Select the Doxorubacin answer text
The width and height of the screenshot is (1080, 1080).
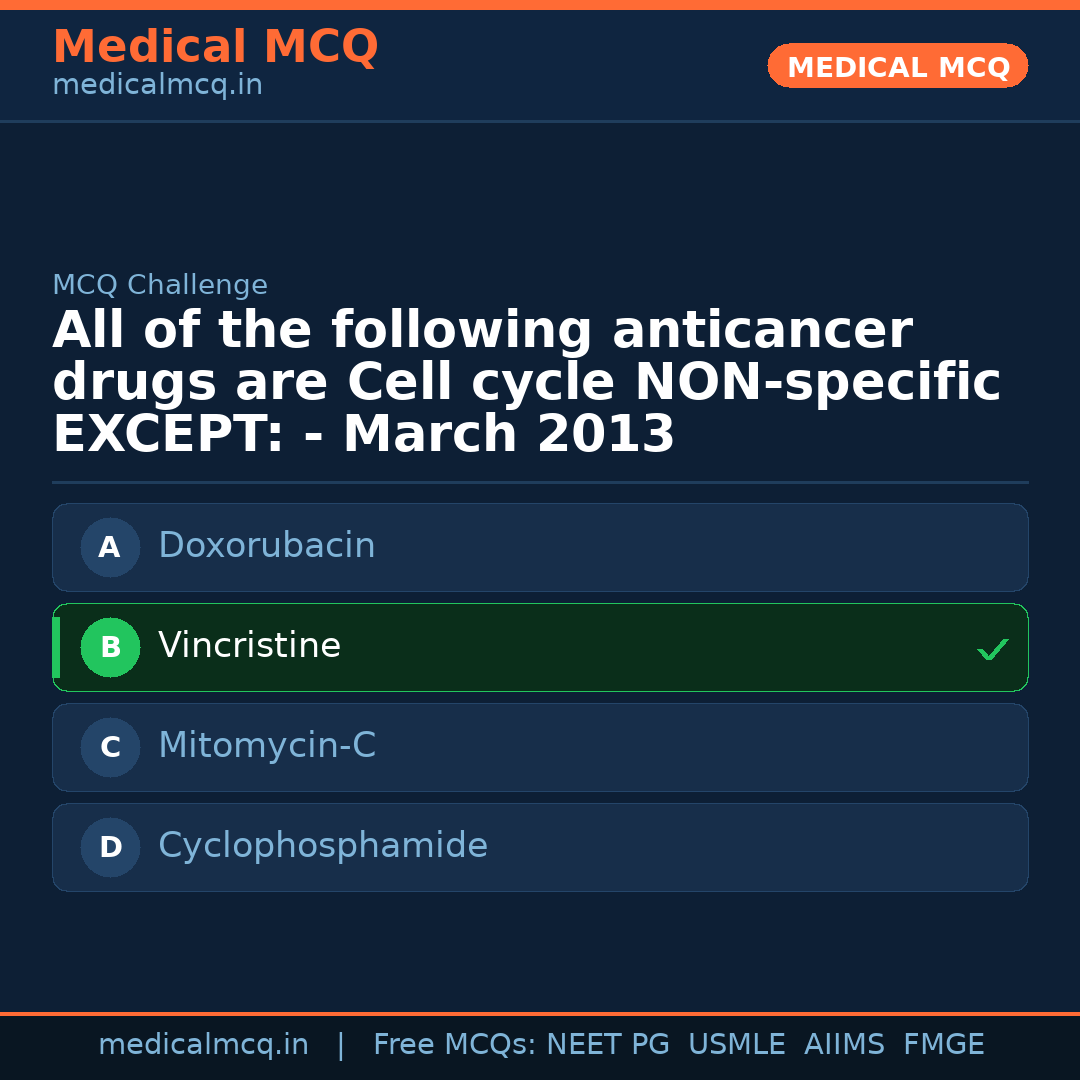coord(266,546)
